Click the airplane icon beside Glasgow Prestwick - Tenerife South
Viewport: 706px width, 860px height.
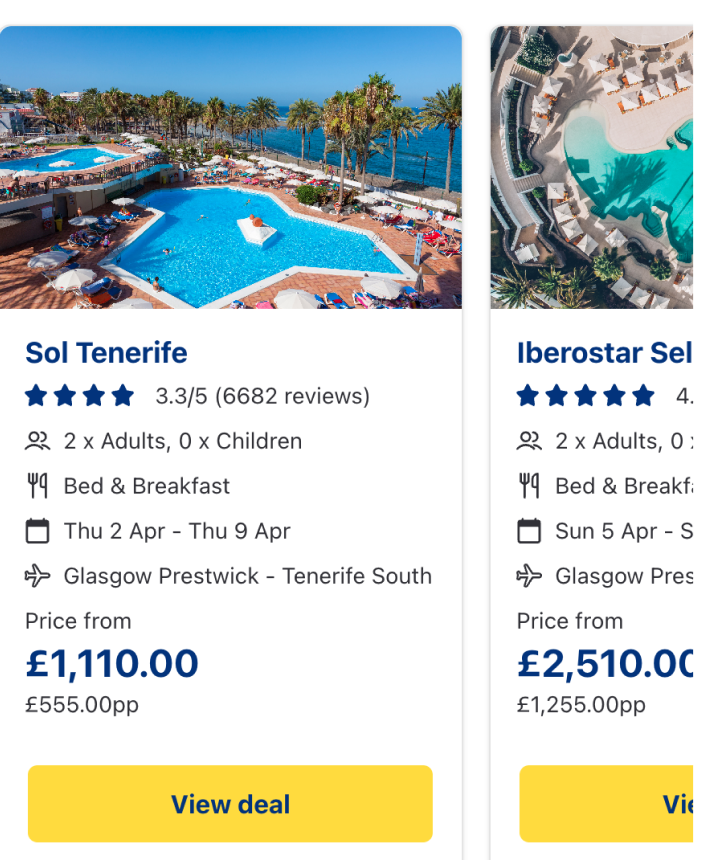(37, 576)
